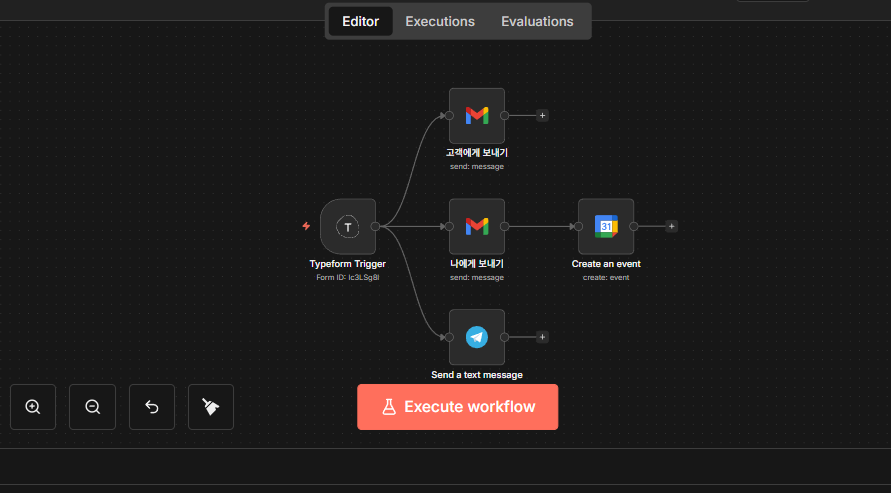Click the input connector of Create an event
The width and height of the screenshot is (891, 493).
579,227
